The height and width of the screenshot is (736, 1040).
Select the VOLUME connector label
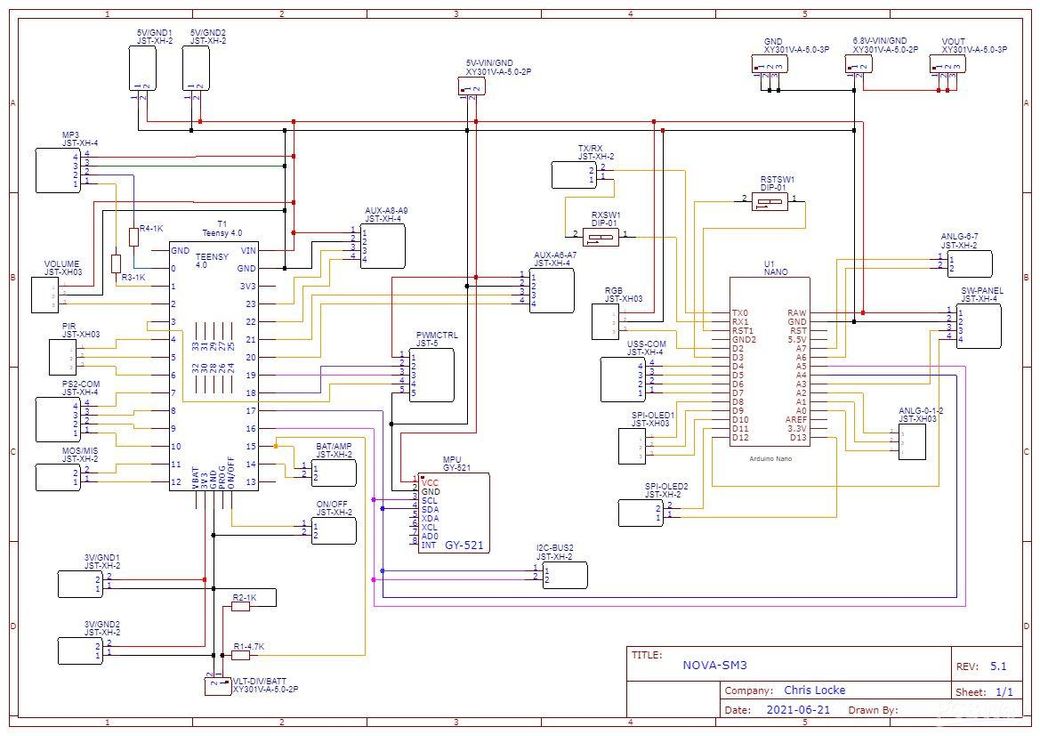(x=62, y=264)
